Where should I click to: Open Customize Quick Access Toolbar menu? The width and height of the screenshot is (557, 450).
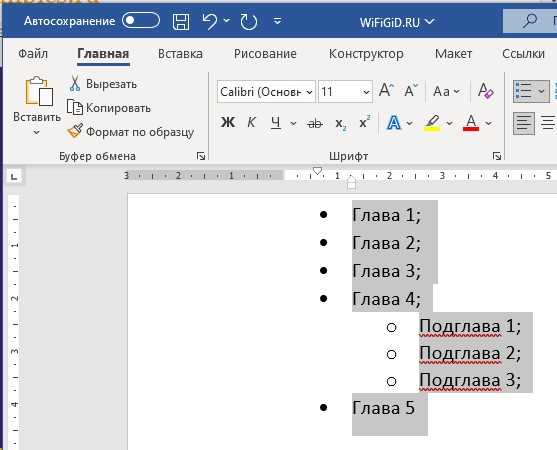[x=278, y=21]
